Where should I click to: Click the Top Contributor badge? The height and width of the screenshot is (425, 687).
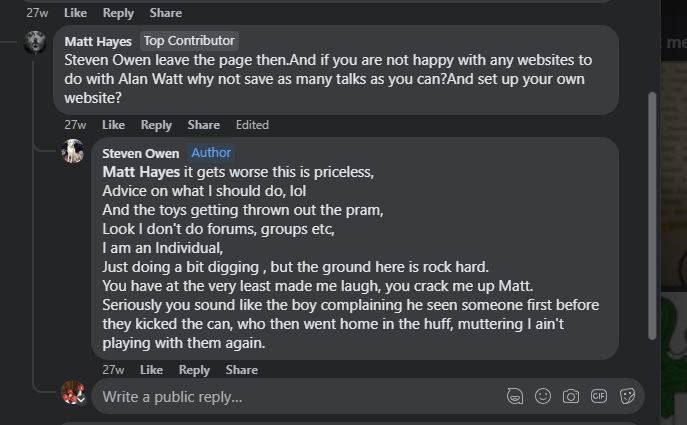click(x=189, y=41)
